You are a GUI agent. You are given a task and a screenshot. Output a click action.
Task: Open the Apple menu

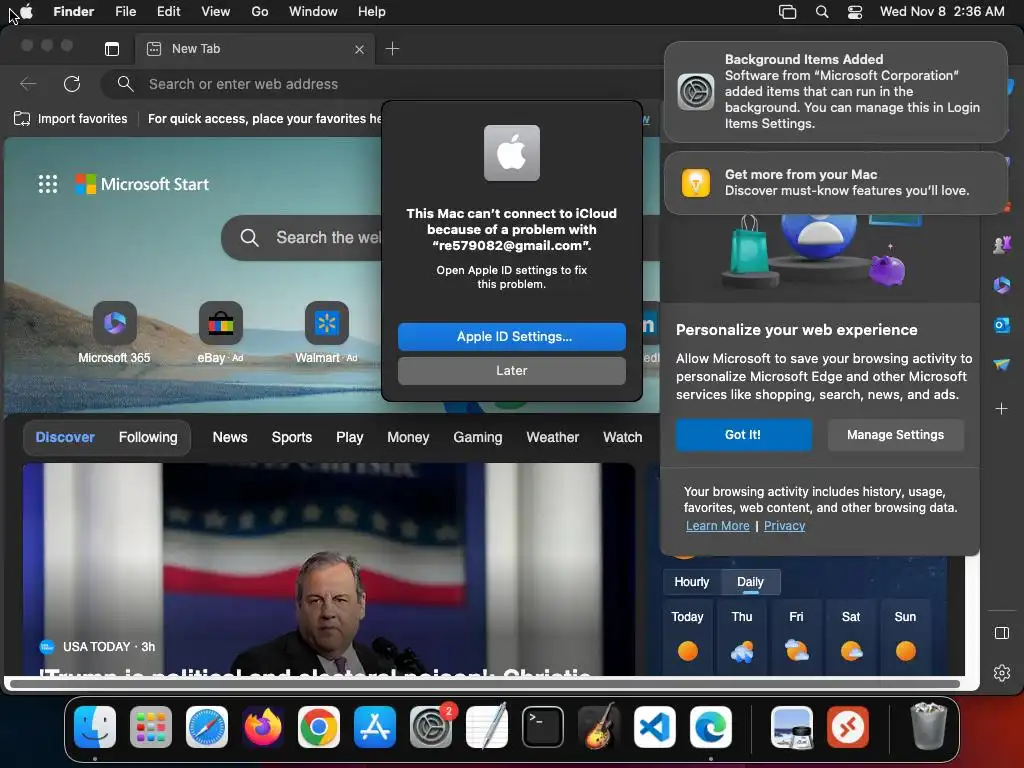pos(26,12)
